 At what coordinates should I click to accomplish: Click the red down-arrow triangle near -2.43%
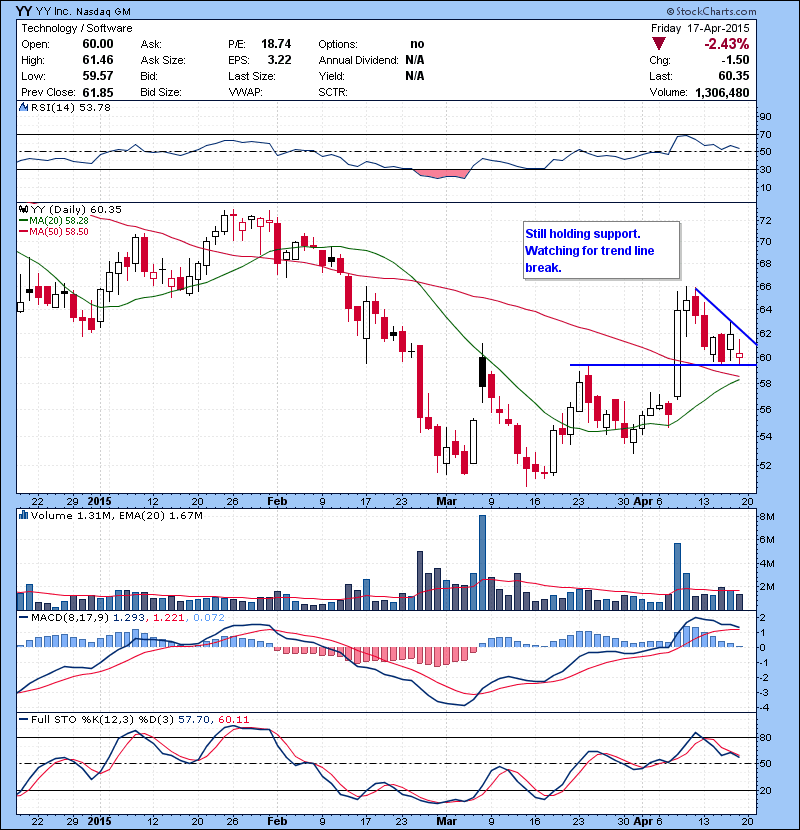pyautogui.click(x=659, y=43)
